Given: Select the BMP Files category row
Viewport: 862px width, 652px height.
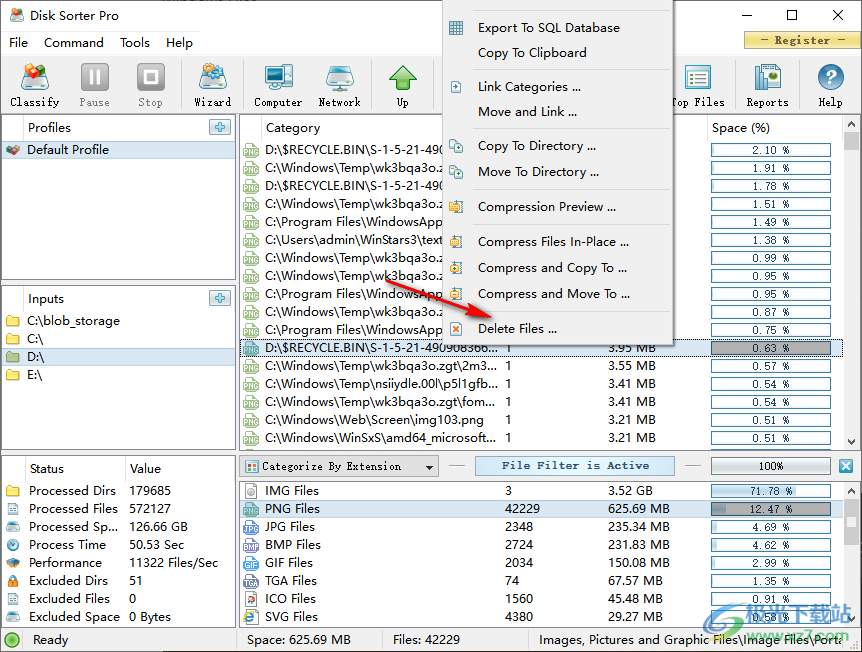Looking at the screenshot, I should (541, 545).
